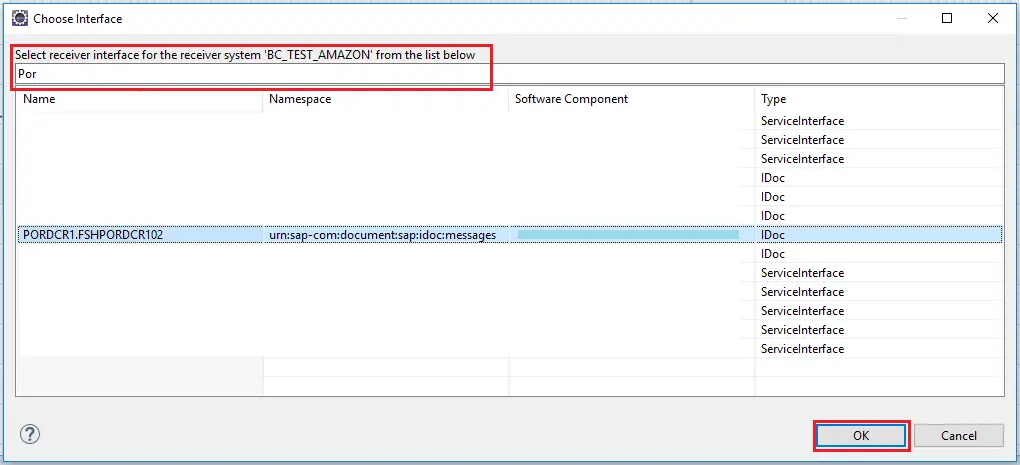The width and height of the screenshot is (1020, 465).
Task: Click the OK button
Action: click(x=861, y=436)
